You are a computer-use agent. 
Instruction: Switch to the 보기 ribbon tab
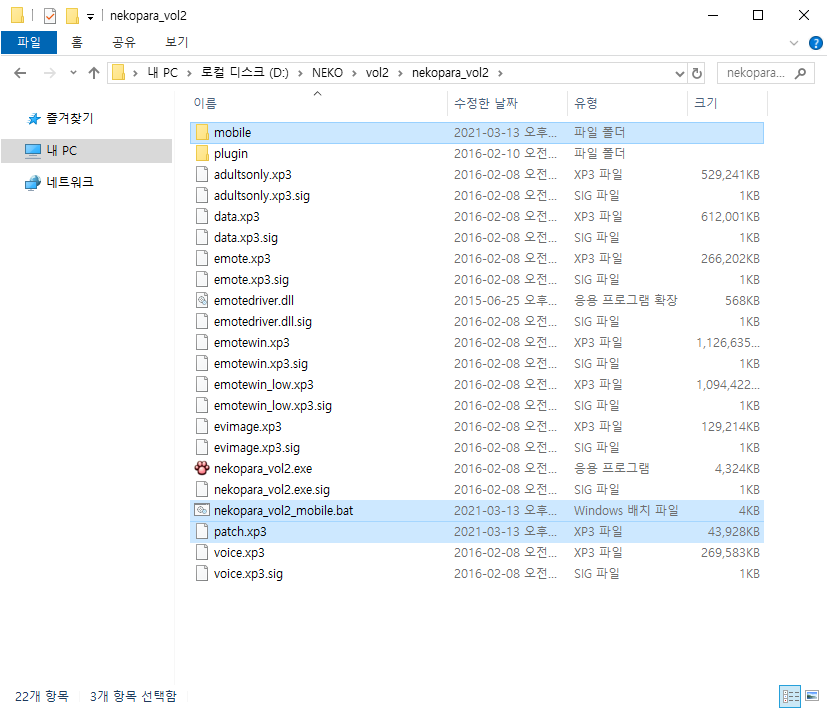coord(176,42)
